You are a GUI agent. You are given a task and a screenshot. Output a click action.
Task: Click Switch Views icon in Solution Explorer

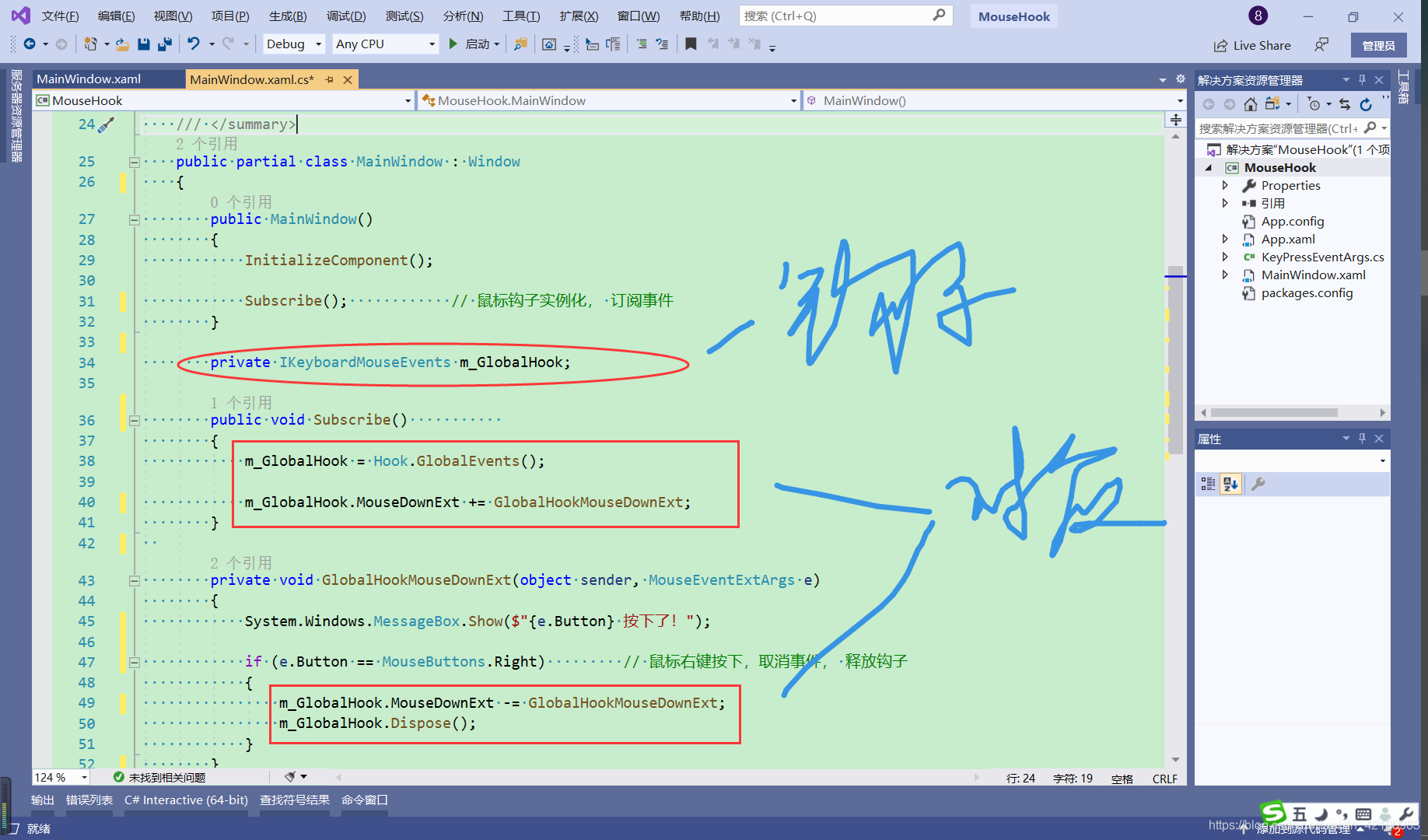pos(1272,104)
